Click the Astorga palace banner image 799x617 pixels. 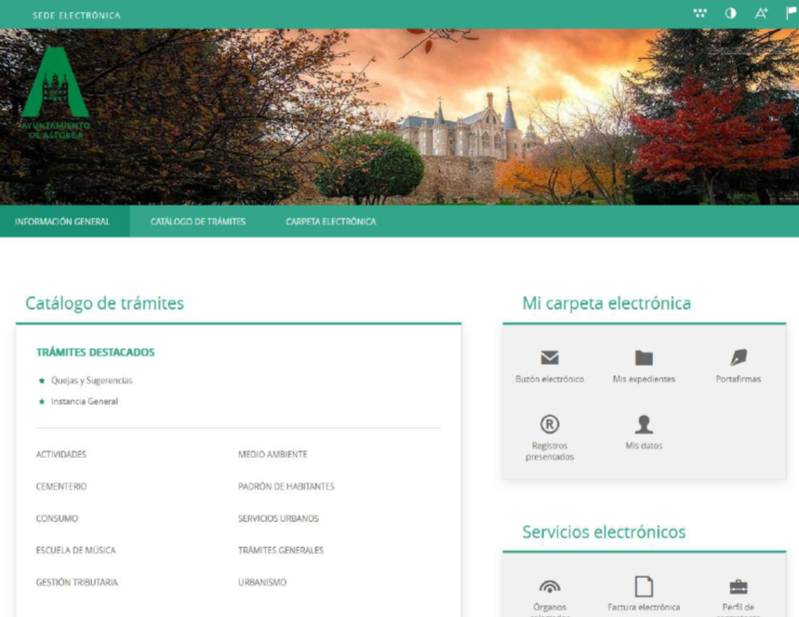pyautogui.click(x=400, y=117)
